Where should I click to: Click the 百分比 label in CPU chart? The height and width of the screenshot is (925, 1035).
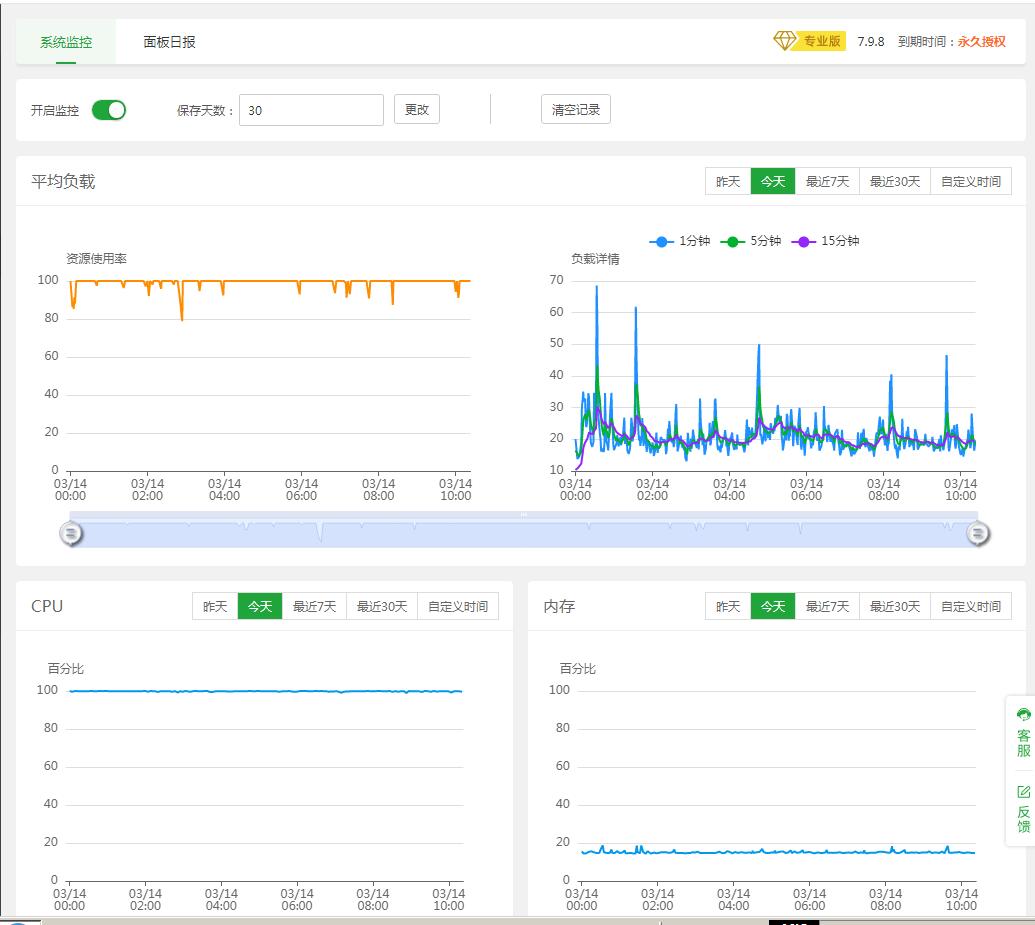coord(65,669)
